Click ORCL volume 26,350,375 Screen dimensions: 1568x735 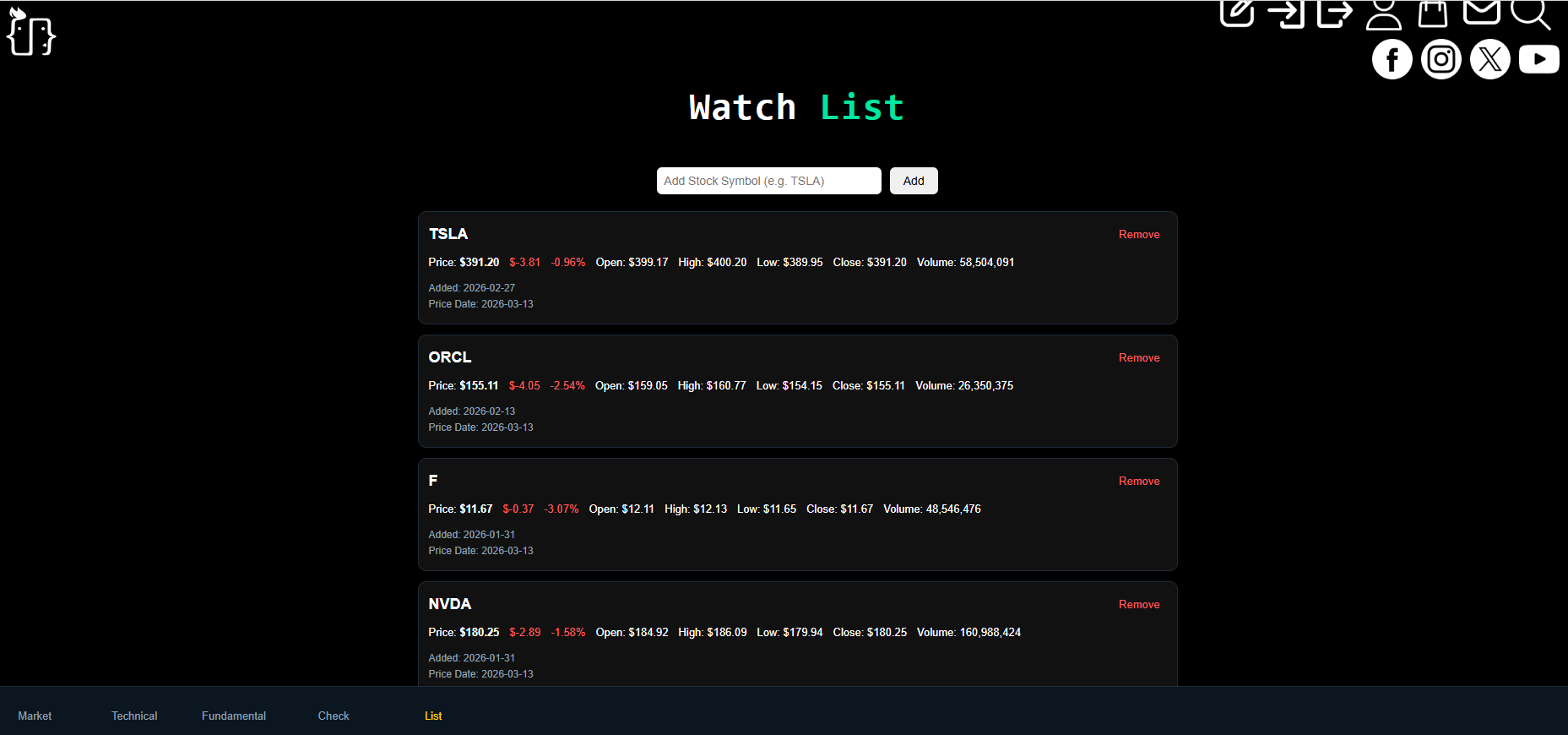[964, 386]
